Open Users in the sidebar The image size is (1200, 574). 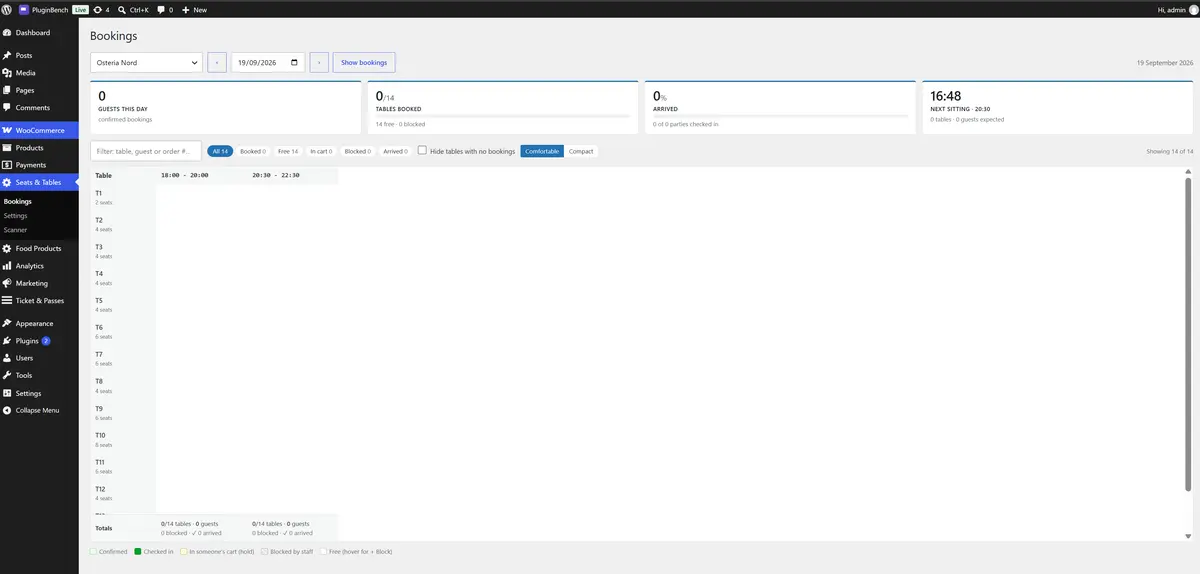(39, 358)
